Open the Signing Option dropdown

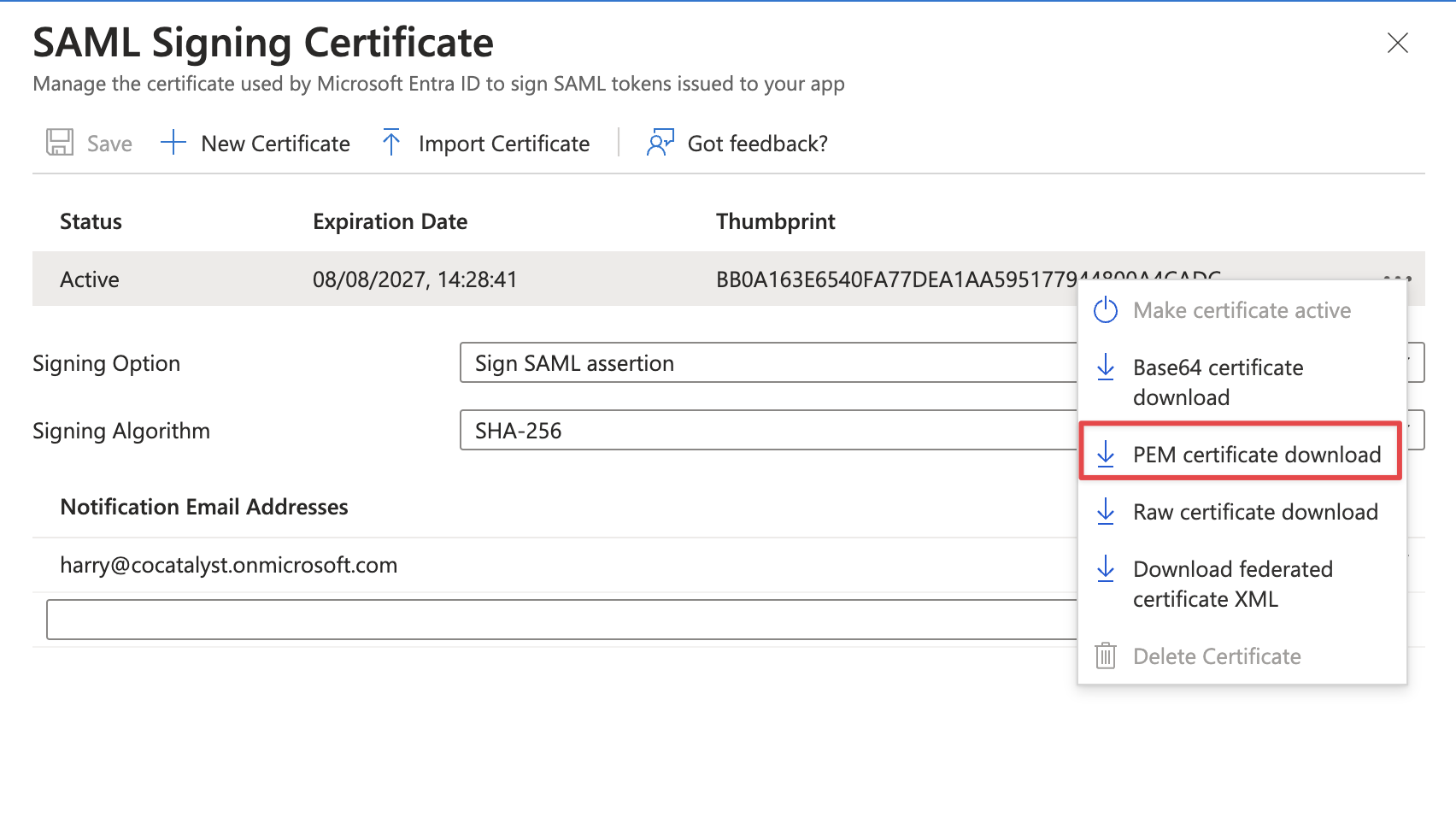click(x=767, y=363)
